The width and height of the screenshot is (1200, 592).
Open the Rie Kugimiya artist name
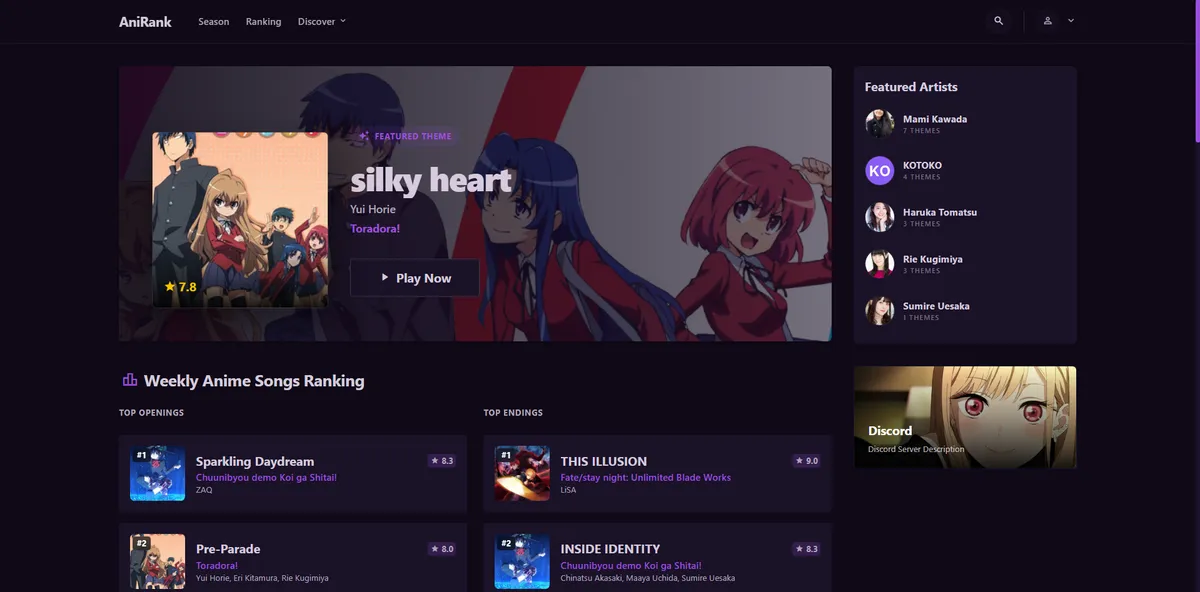tap(933, 259)
